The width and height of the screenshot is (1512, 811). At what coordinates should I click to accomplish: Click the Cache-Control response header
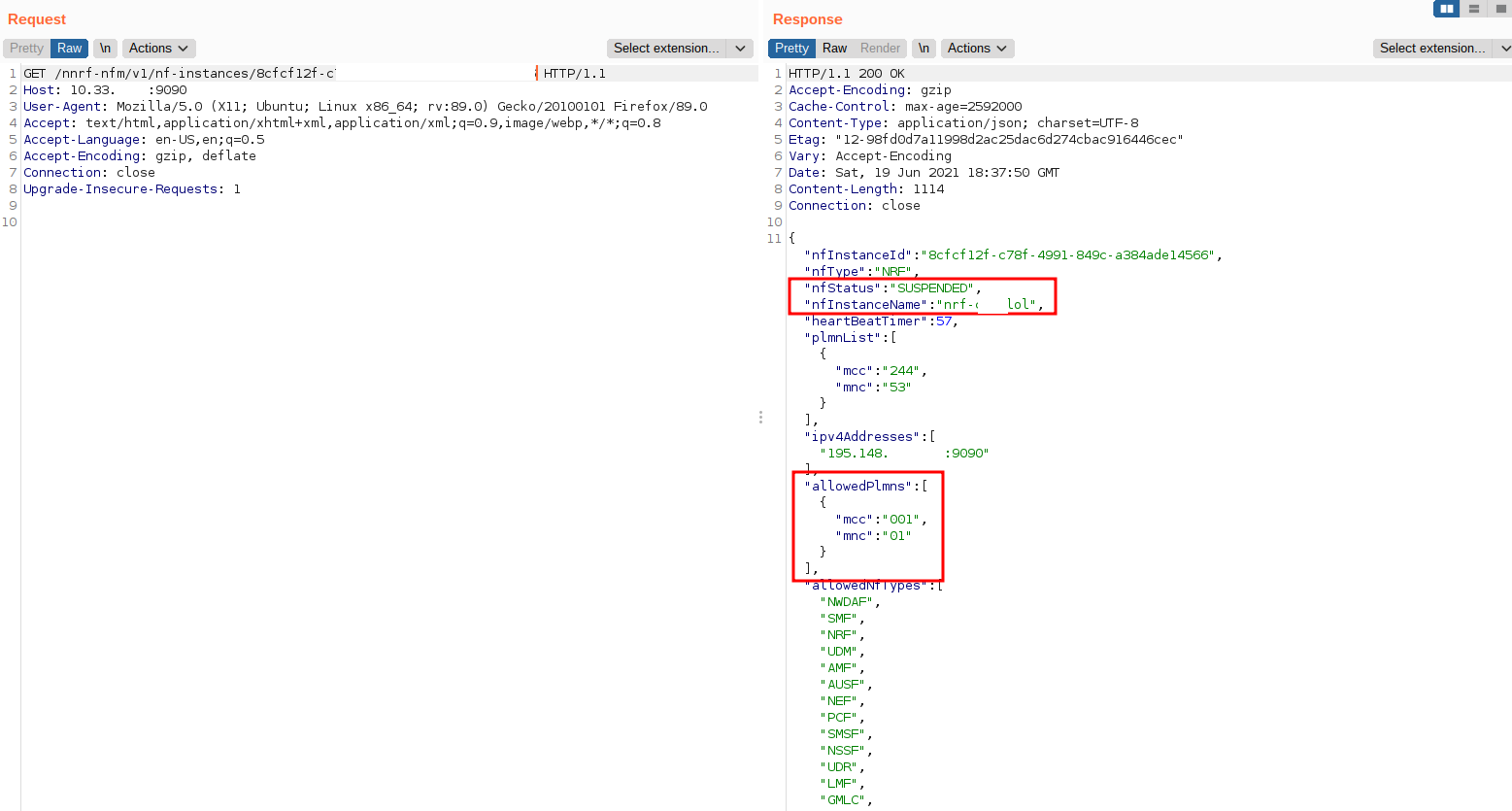(905, 107)
